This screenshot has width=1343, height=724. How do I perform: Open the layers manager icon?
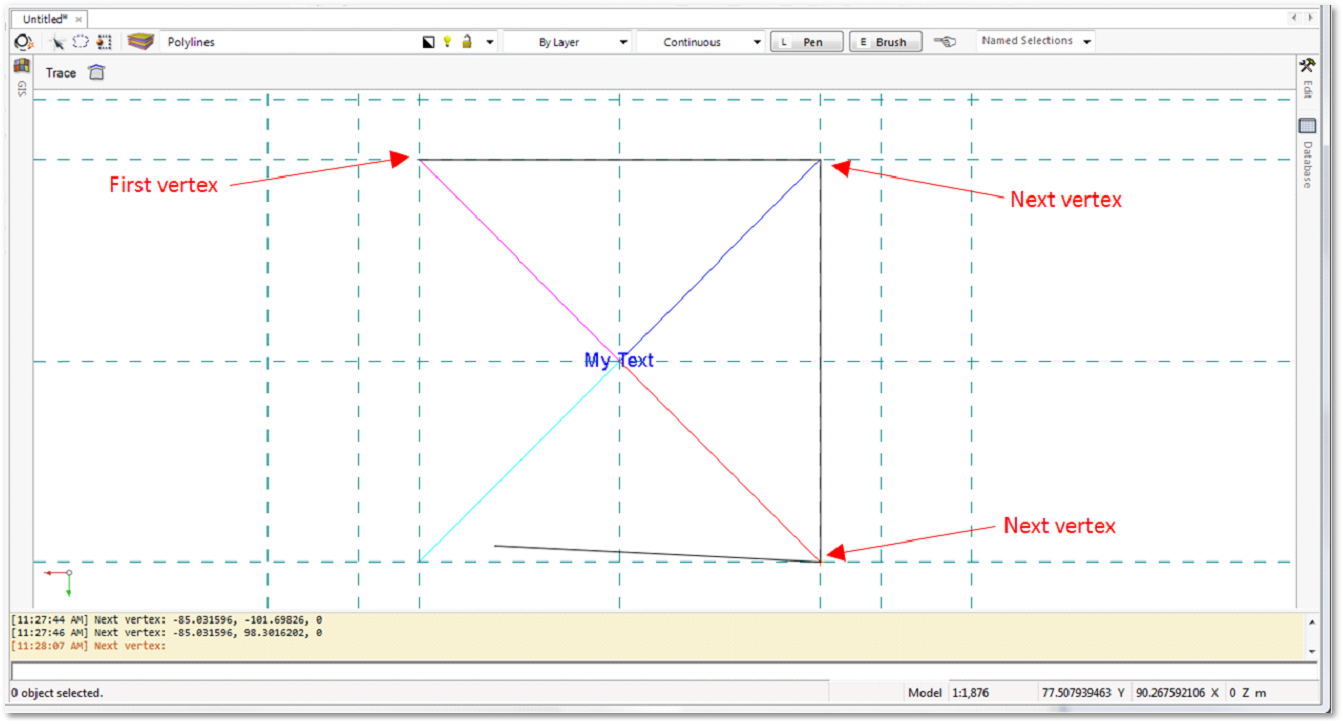pos(141,42)
